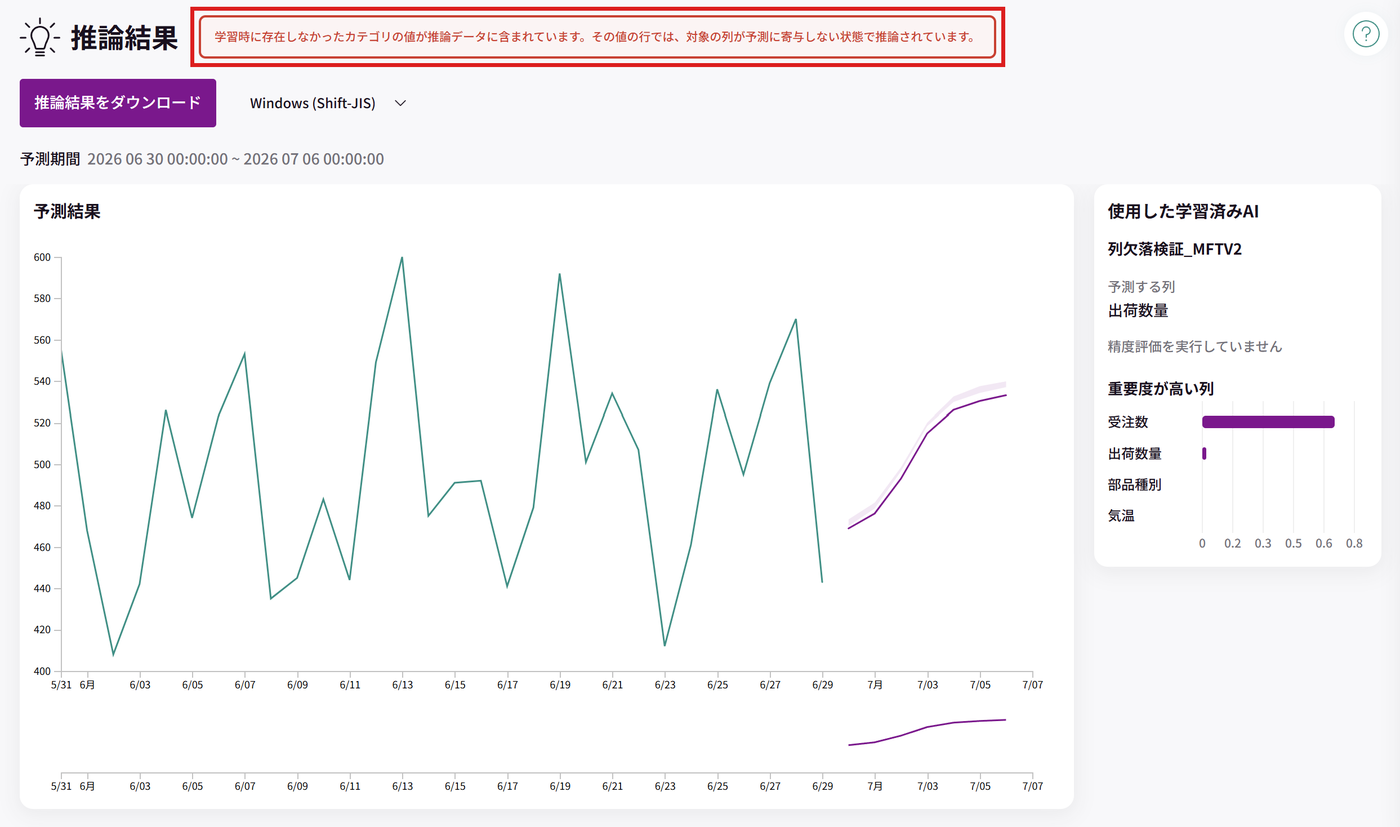The width and height of the screenshot is (1400, 827).
Task: Click the 460 y-axis label
Action: (42, 547)
